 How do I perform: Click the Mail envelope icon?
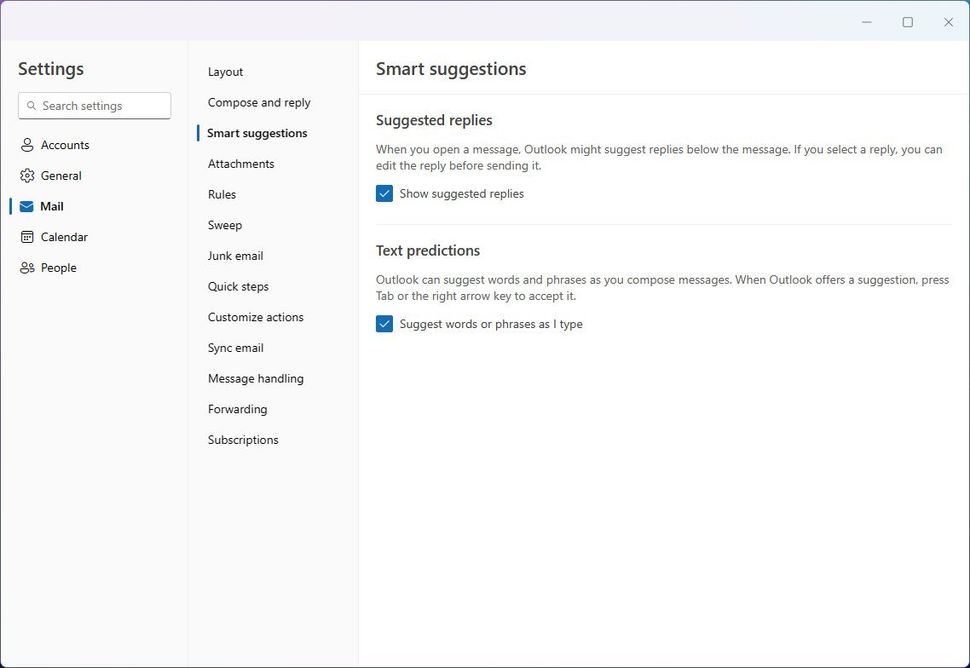tap(25, 206)
